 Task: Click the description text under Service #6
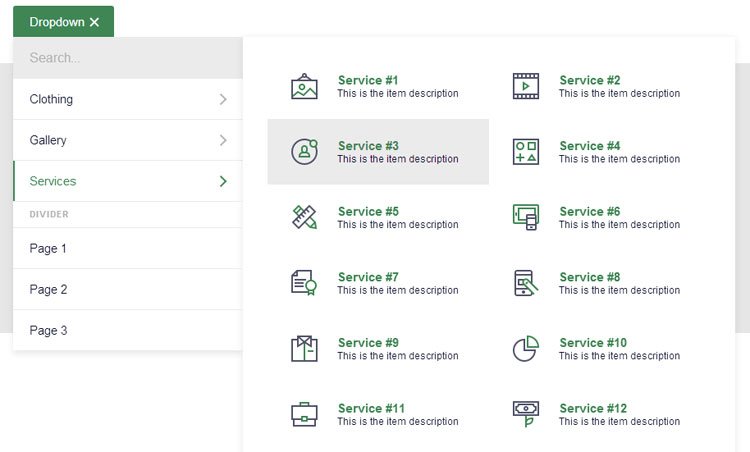pos(619,224)
